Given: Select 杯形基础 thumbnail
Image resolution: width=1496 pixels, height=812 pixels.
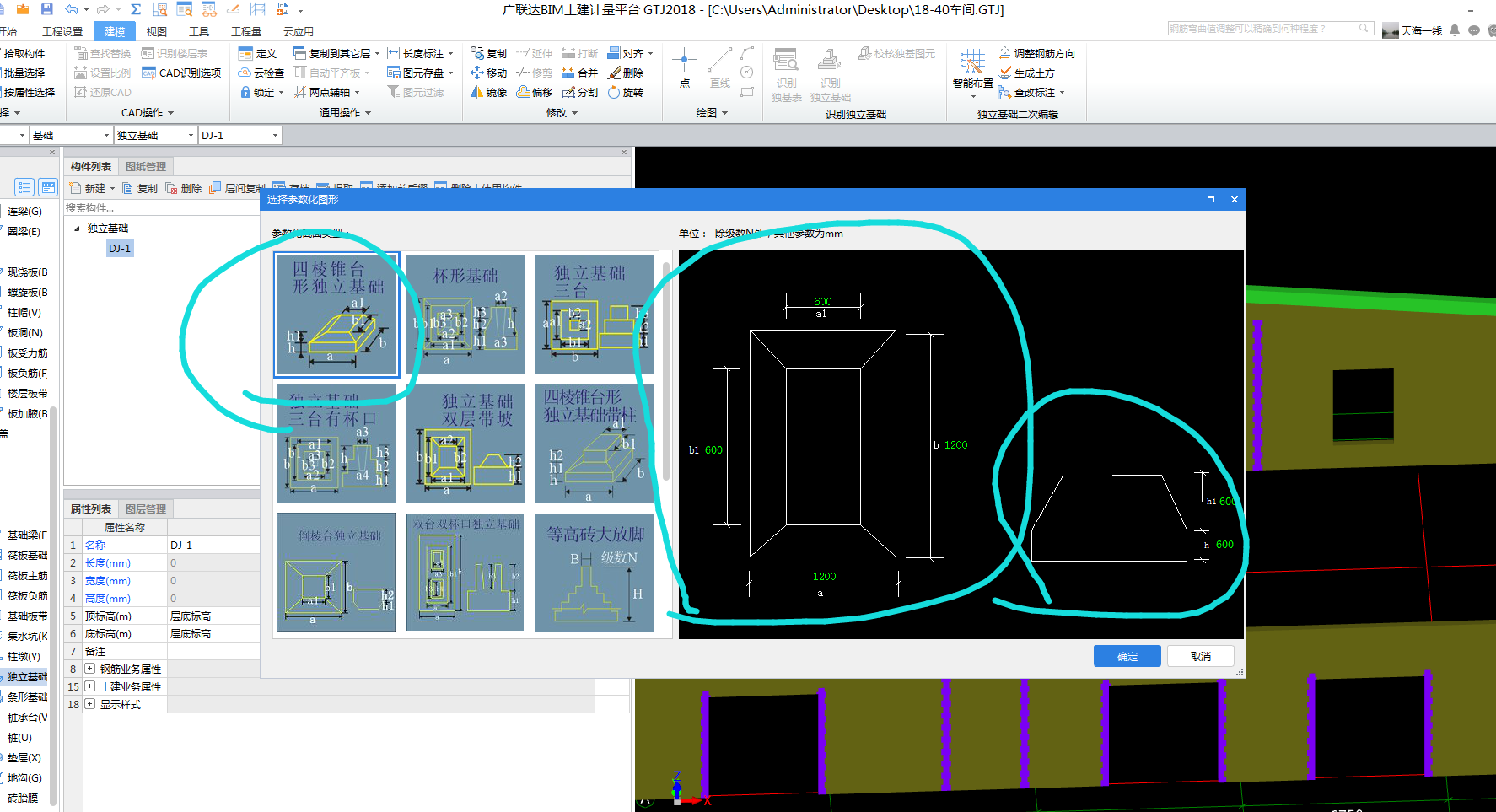Looking at the screenshot, I should (465, 315).
